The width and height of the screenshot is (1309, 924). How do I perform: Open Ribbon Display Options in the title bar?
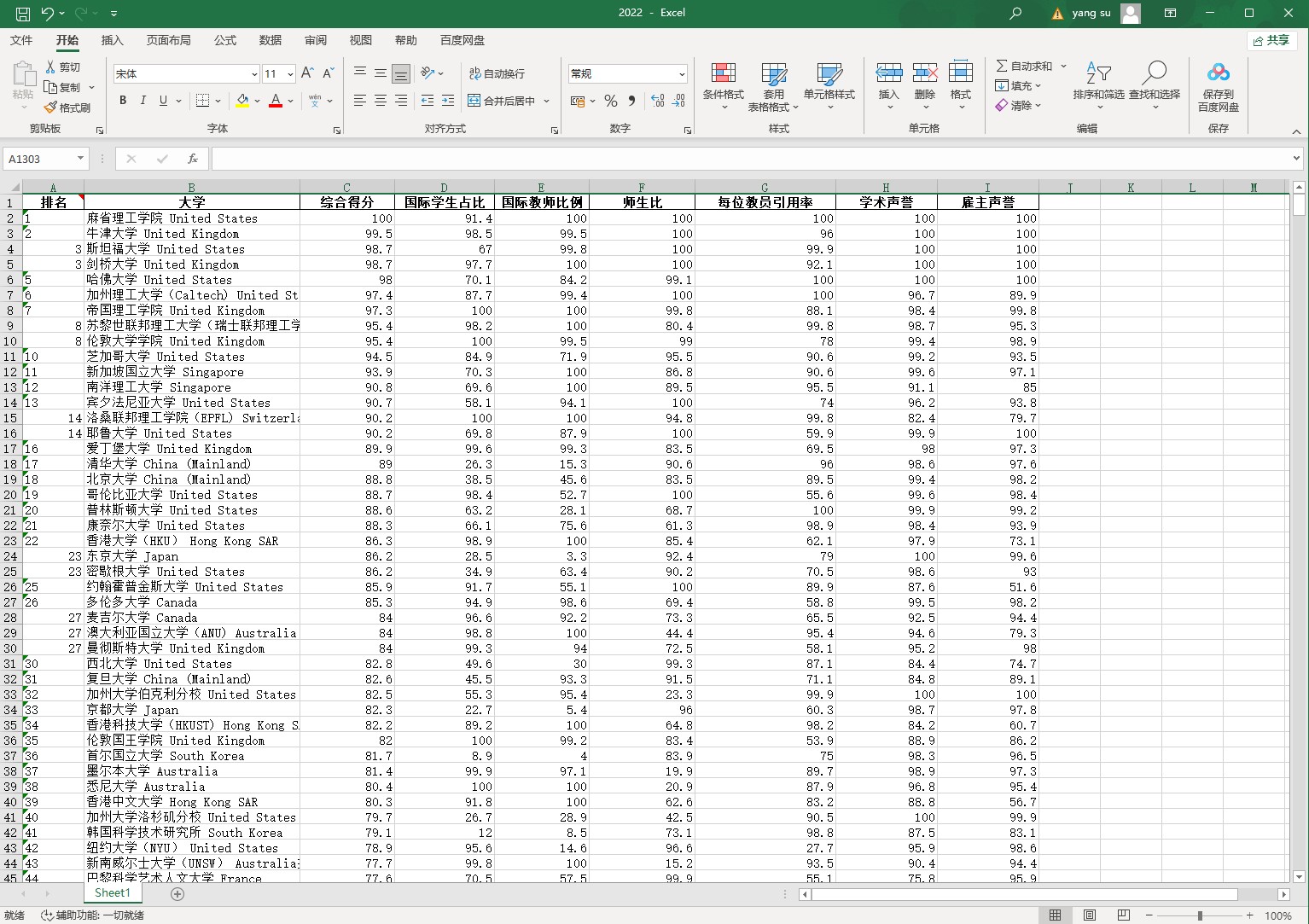1170,13
